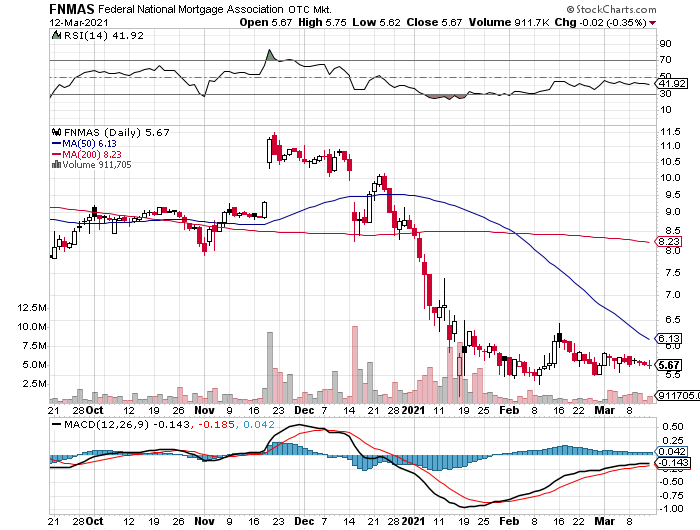The image size is (700, 530).
Task: Click the Low 5.62 value
Action: pos(376,22)
